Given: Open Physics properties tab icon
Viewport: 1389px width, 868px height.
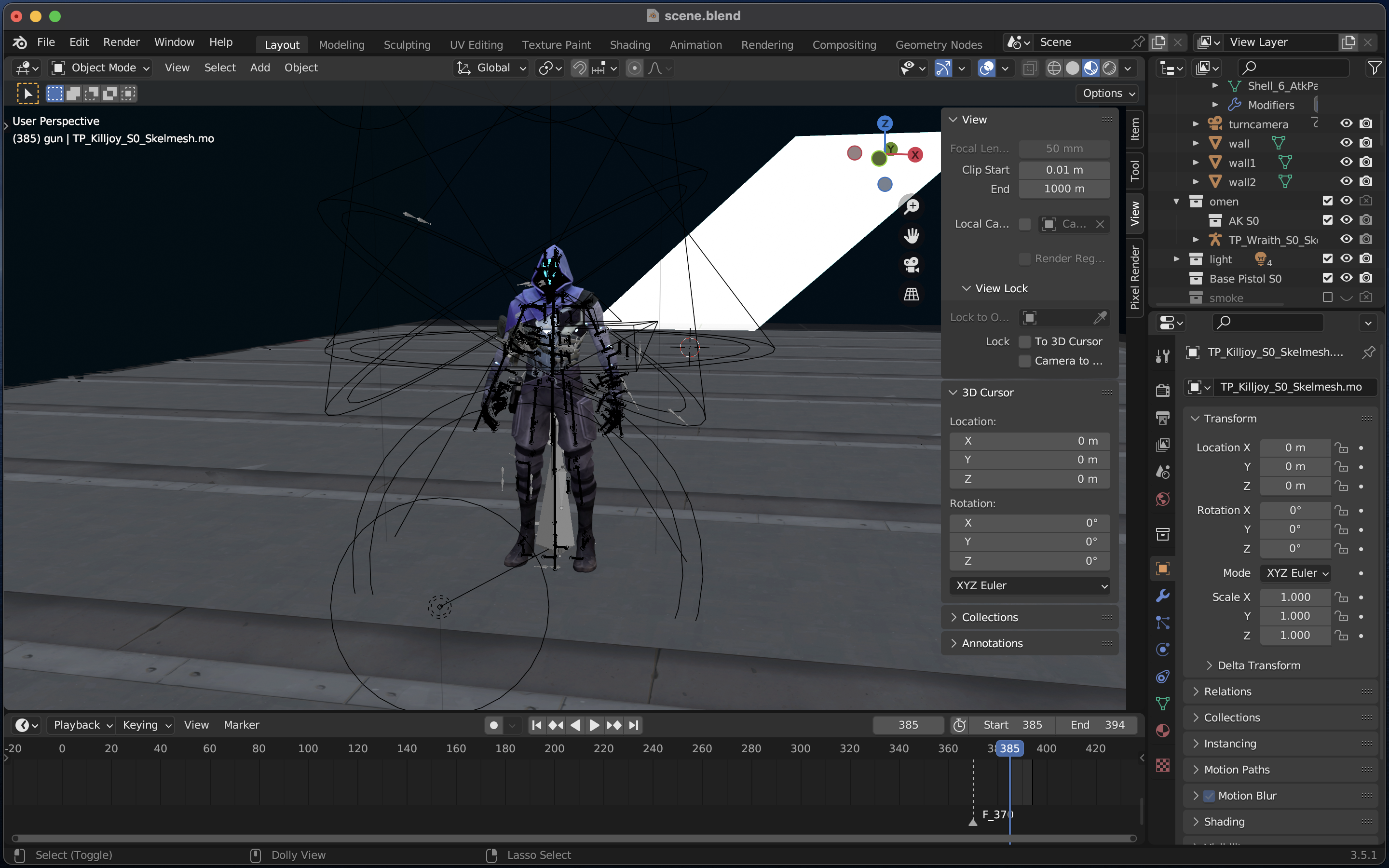Looking at the screenshot, I should tap(1163, 649).
